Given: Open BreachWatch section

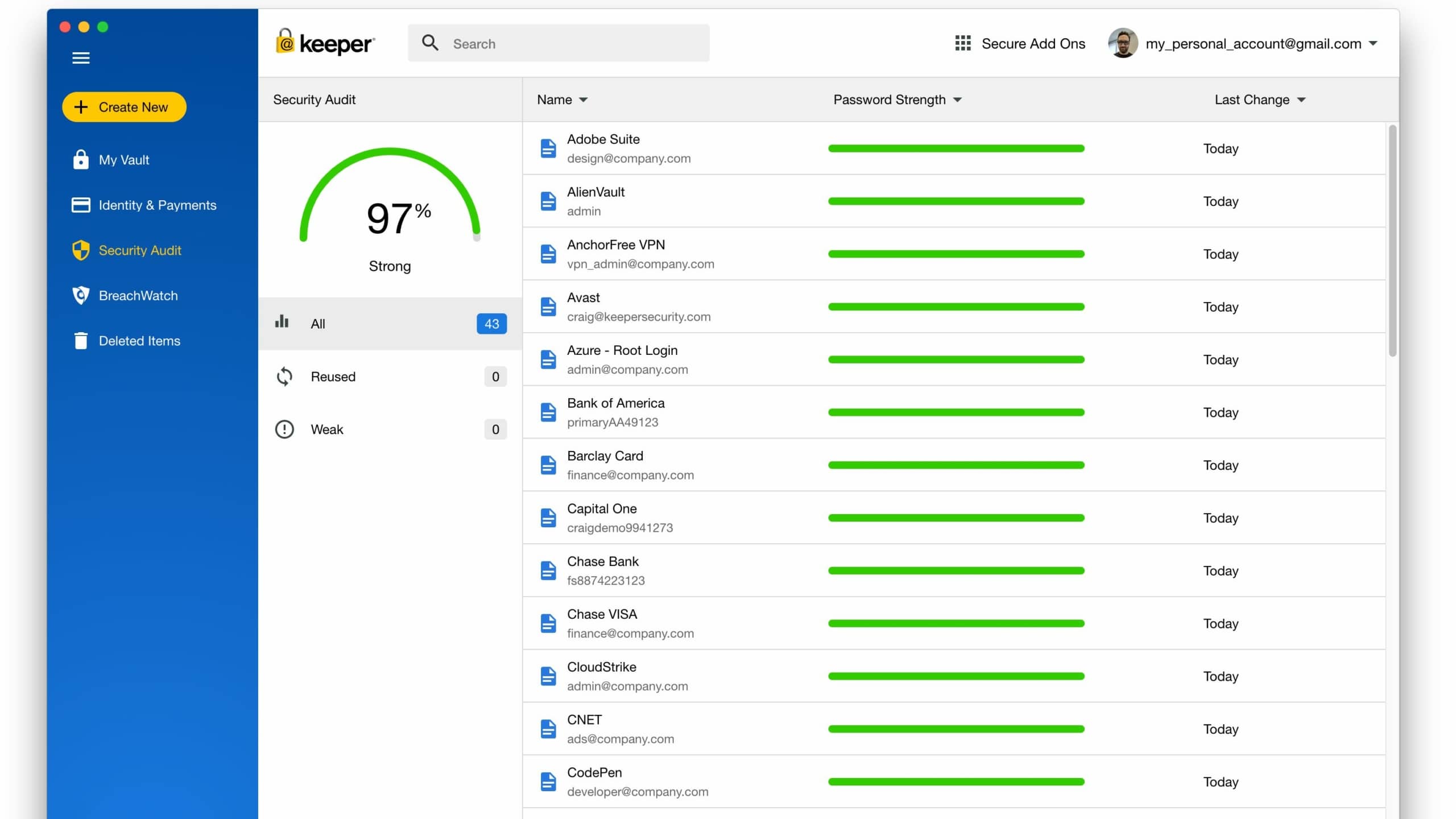Looking at the screenshot, I should [125, 295].
